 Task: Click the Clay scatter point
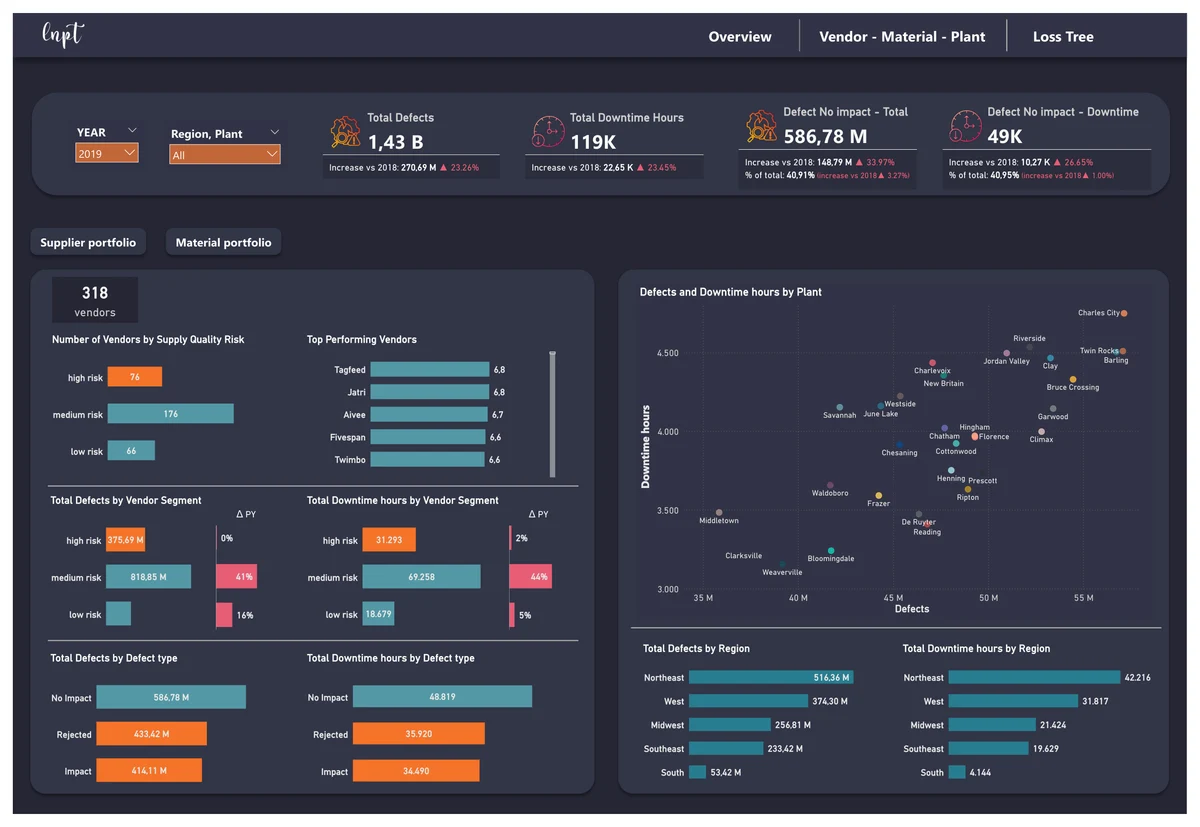point(1050,358)
